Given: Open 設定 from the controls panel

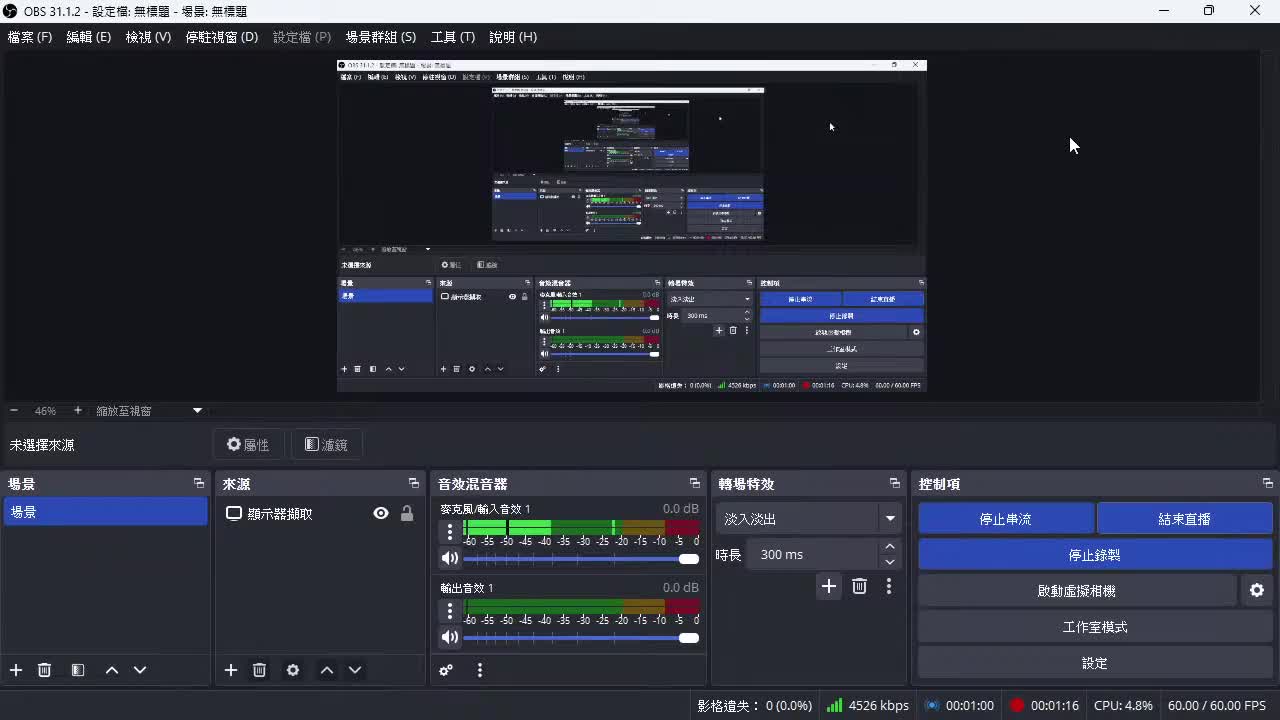Looking at the screenshot, I should tap(1095, 663).
